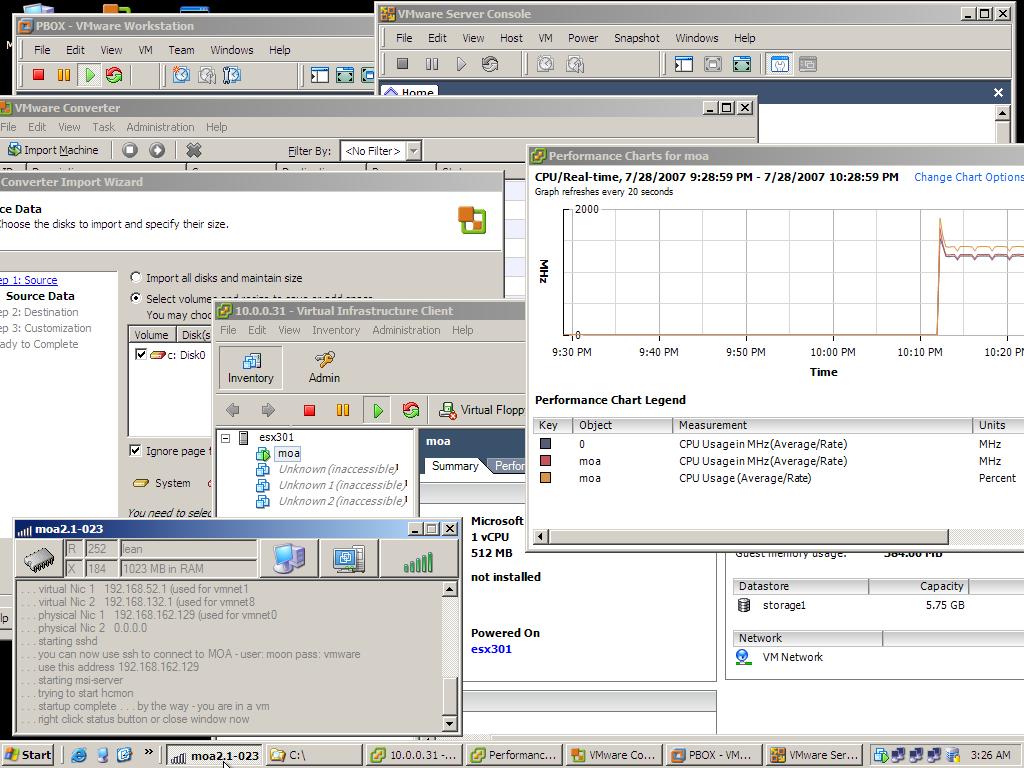Select Import all disks and maintain size
This screenshot has height=768, width=1024.
coord(136,278)
